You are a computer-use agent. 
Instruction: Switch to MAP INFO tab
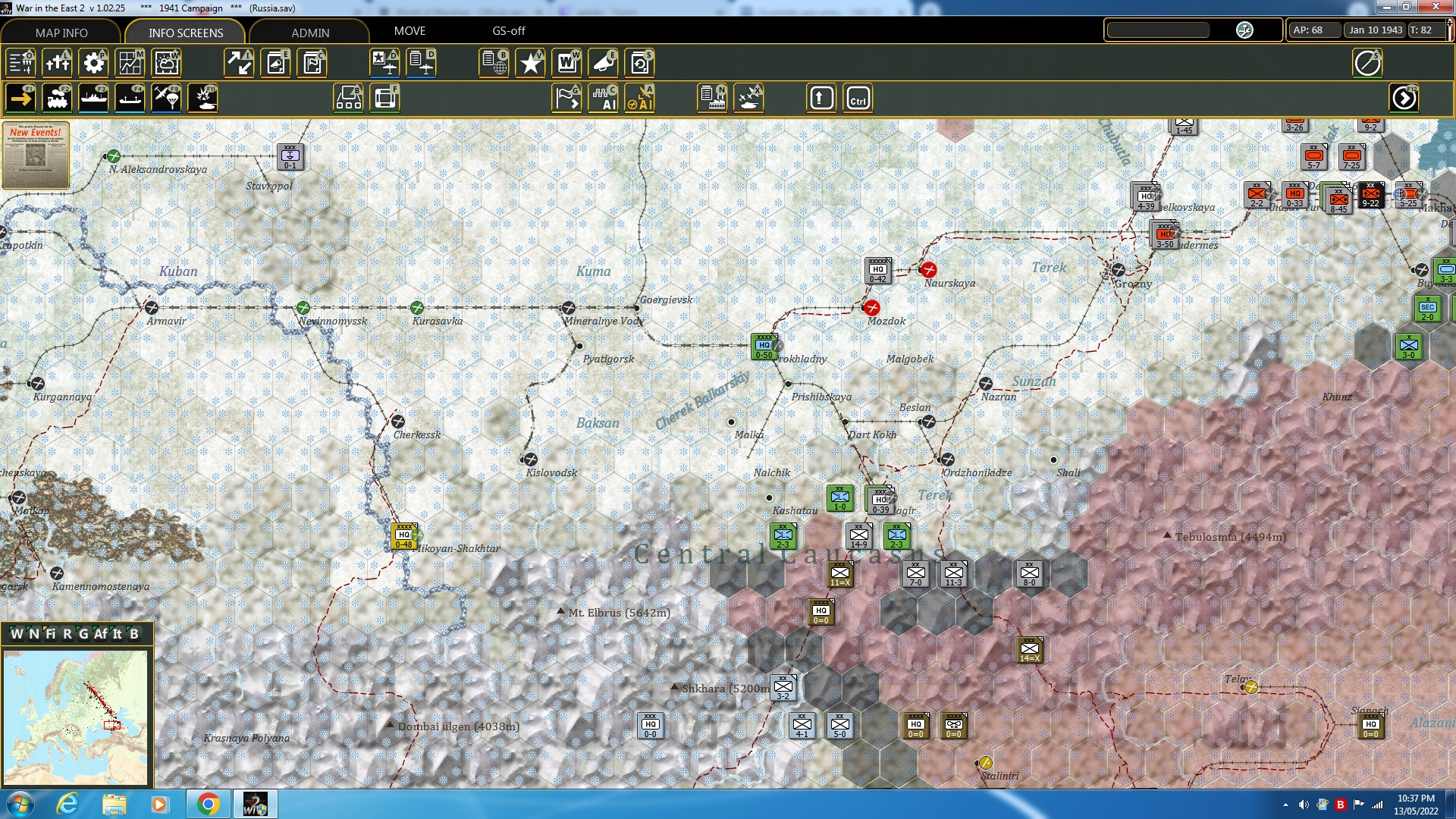[61, 33]
